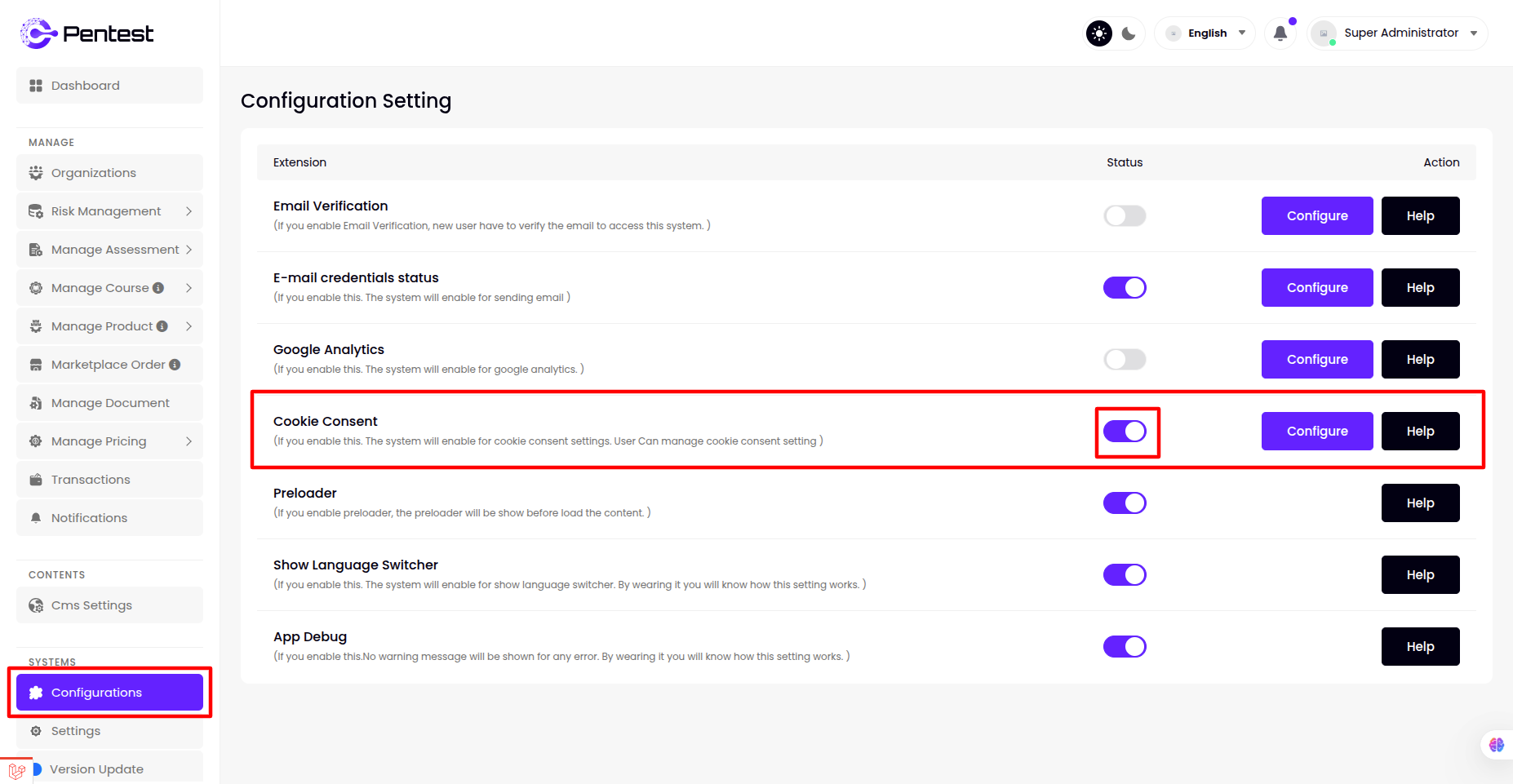
Task: Click the info icon beside Manage Course
Action: (158, 288)
